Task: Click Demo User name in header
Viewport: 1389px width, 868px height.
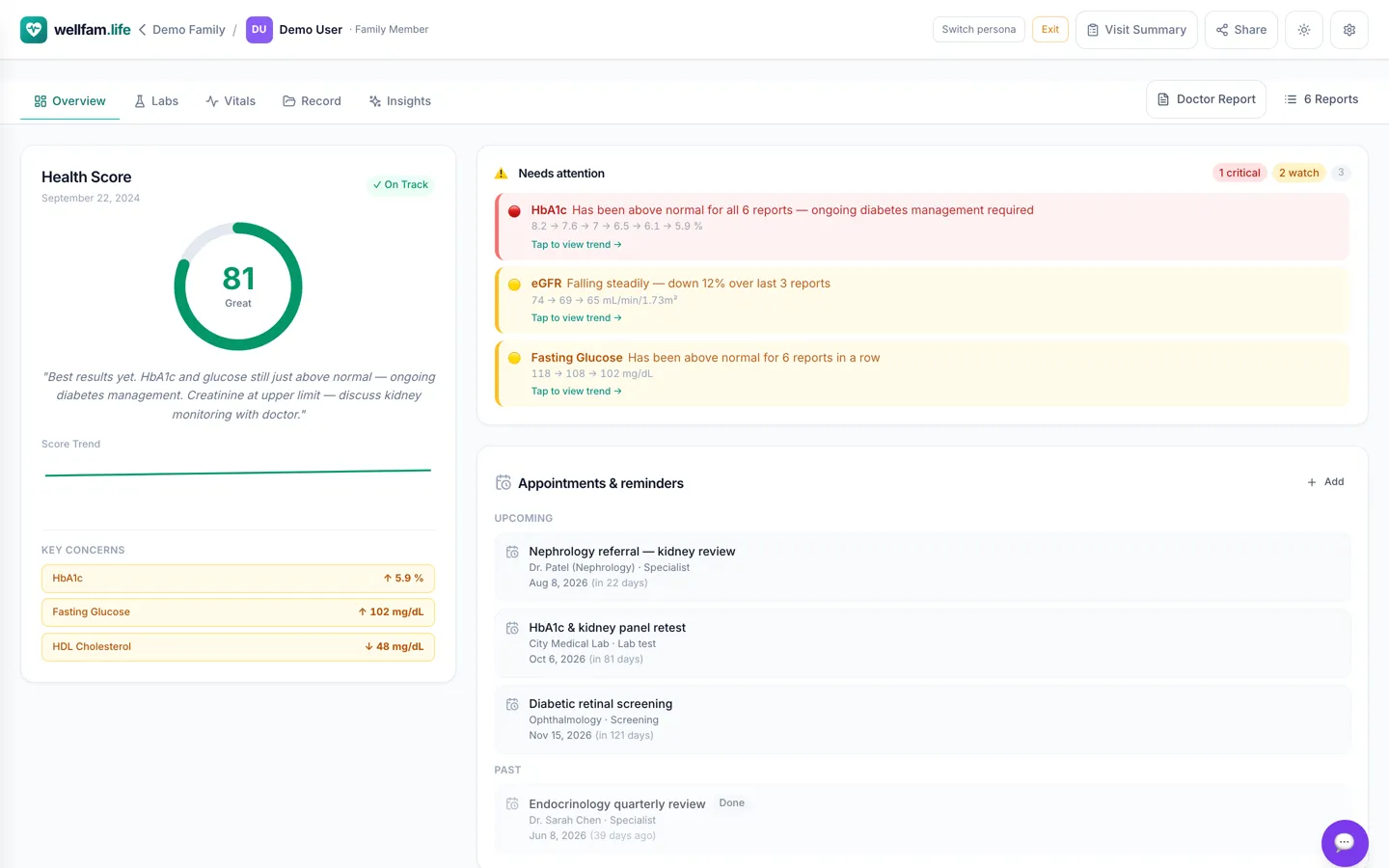Action: coord(311,30)
